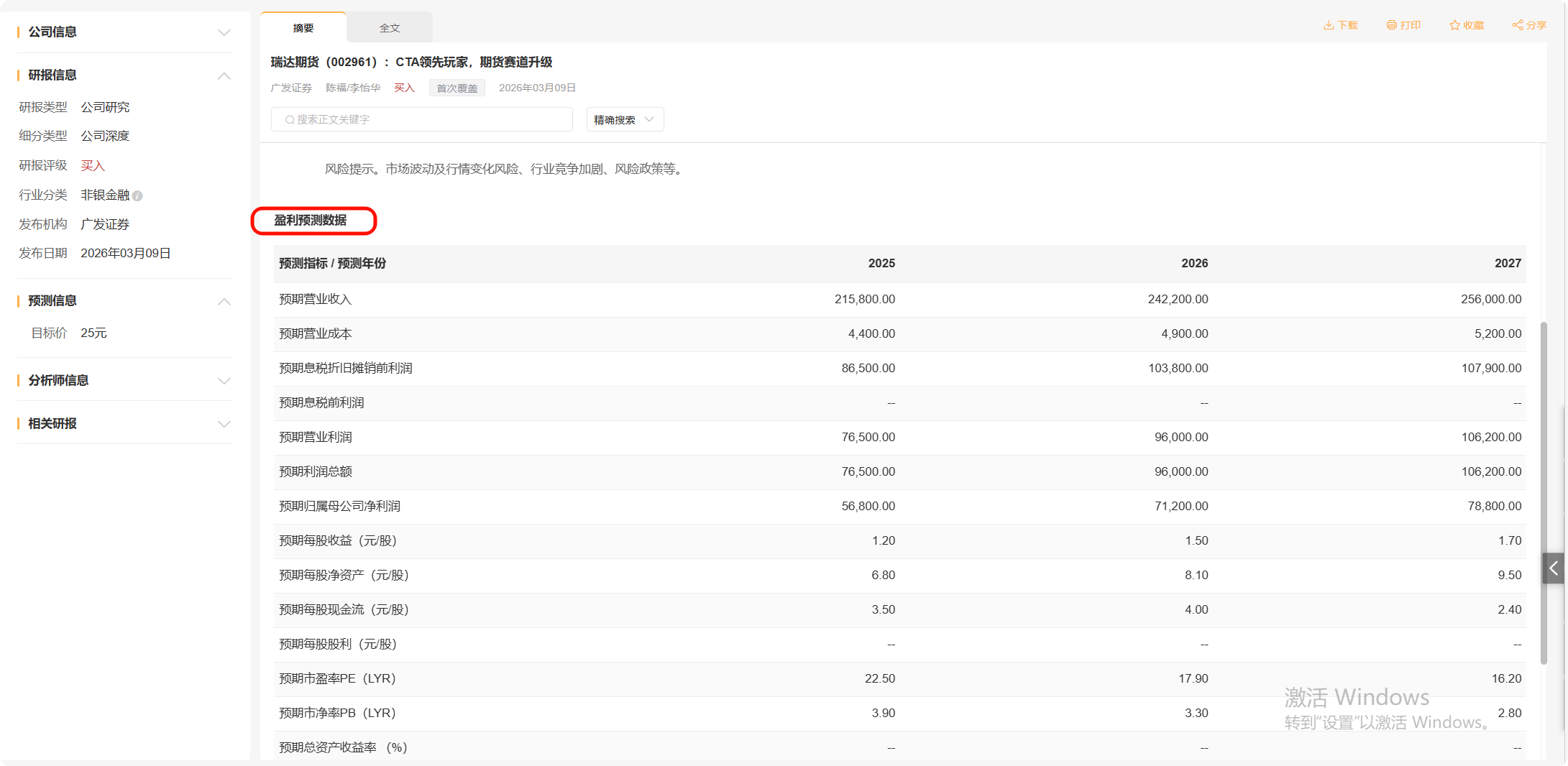Screen dimensions: 1568x766
Task: Click the info icon beside 非银金融
Action: (x=137, y=195)
